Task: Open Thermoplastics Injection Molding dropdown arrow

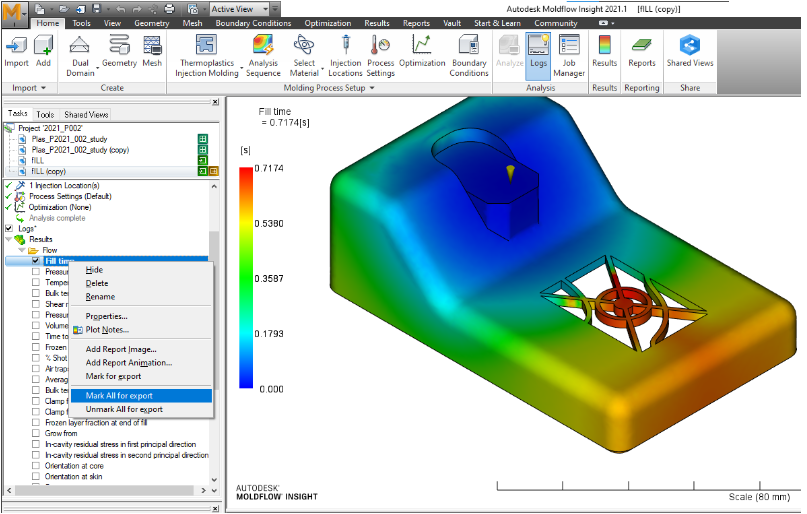Action: point(241,68)
